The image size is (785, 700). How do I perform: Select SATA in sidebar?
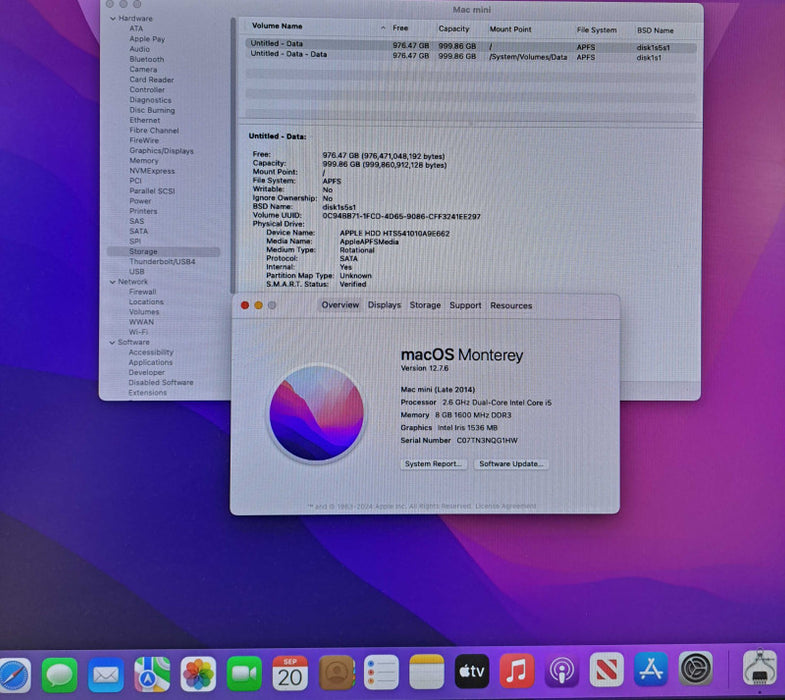[139, 231]
